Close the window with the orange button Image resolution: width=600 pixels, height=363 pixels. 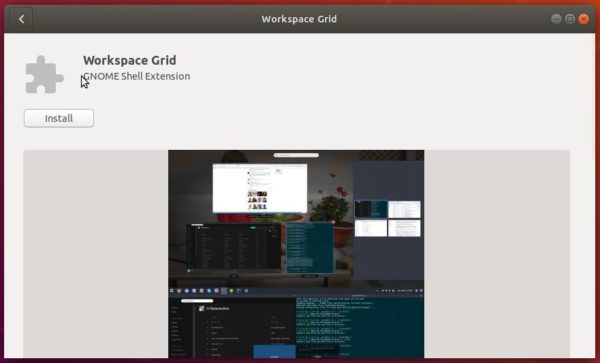click(584, 19)
